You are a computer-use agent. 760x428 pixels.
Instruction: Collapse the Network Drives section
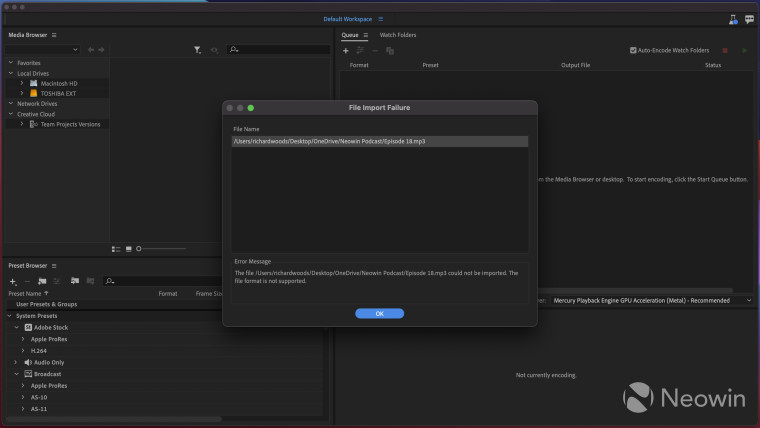[11, 103]
